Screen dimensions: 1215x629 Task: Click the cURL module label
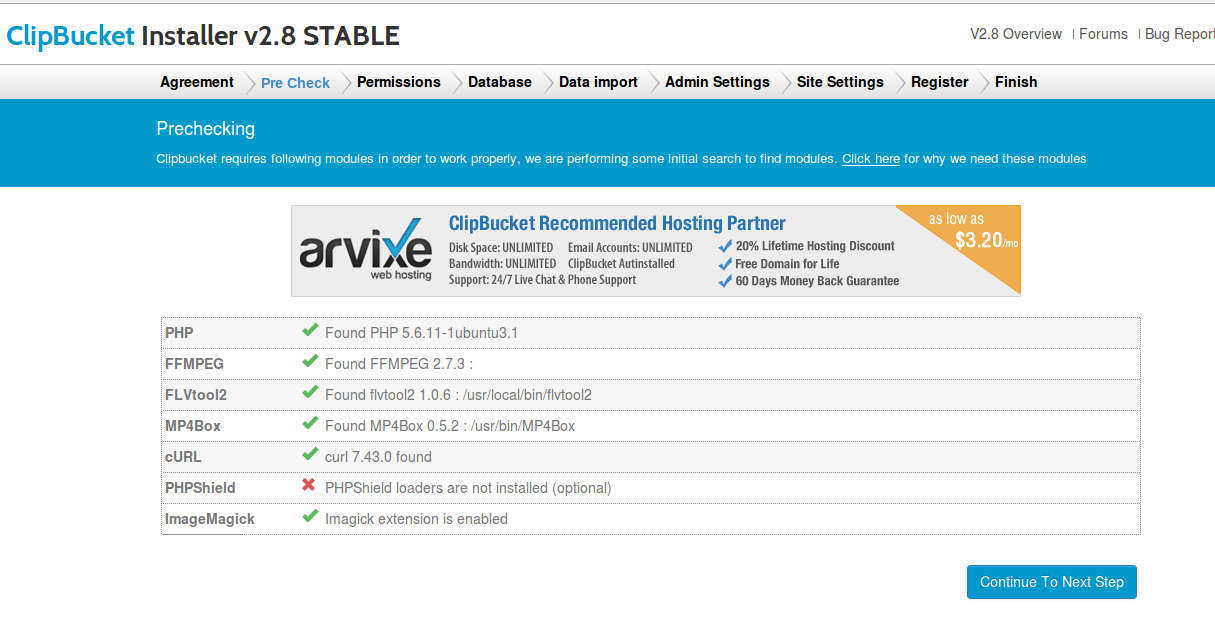click(183, 457)
